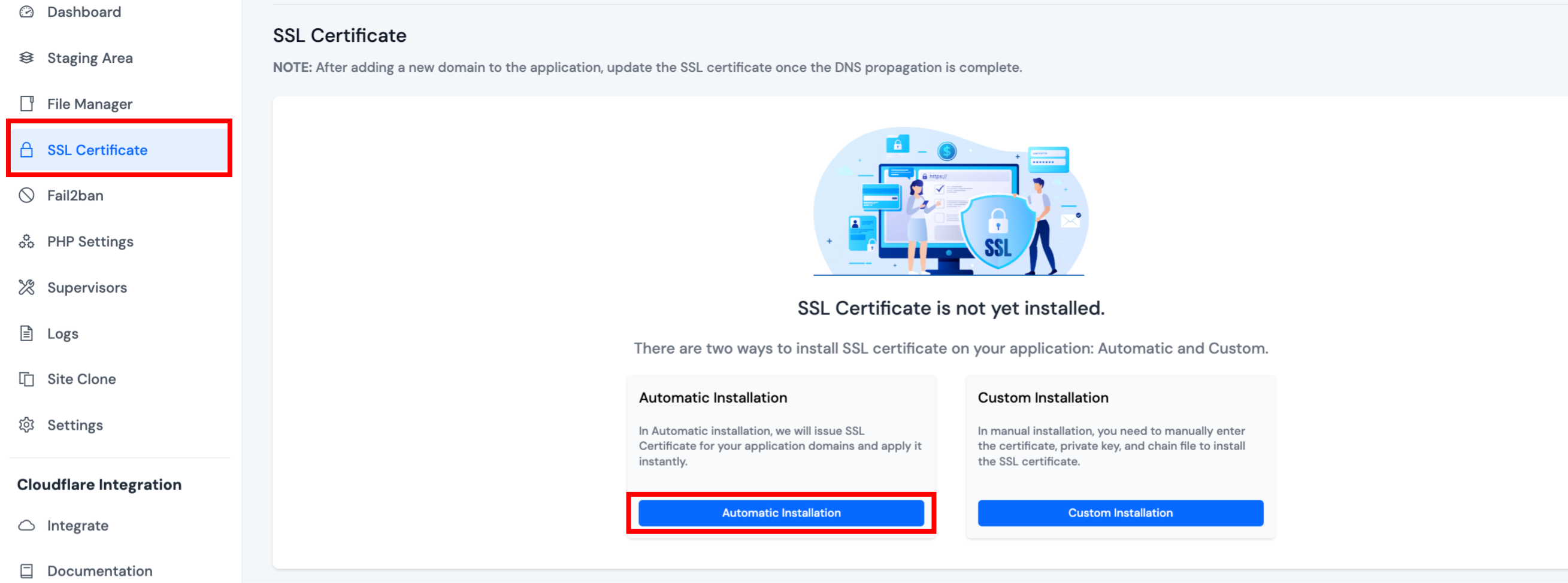Click the Site Clone copy icon
1568x583 pixels.
[x=26, y=379]
